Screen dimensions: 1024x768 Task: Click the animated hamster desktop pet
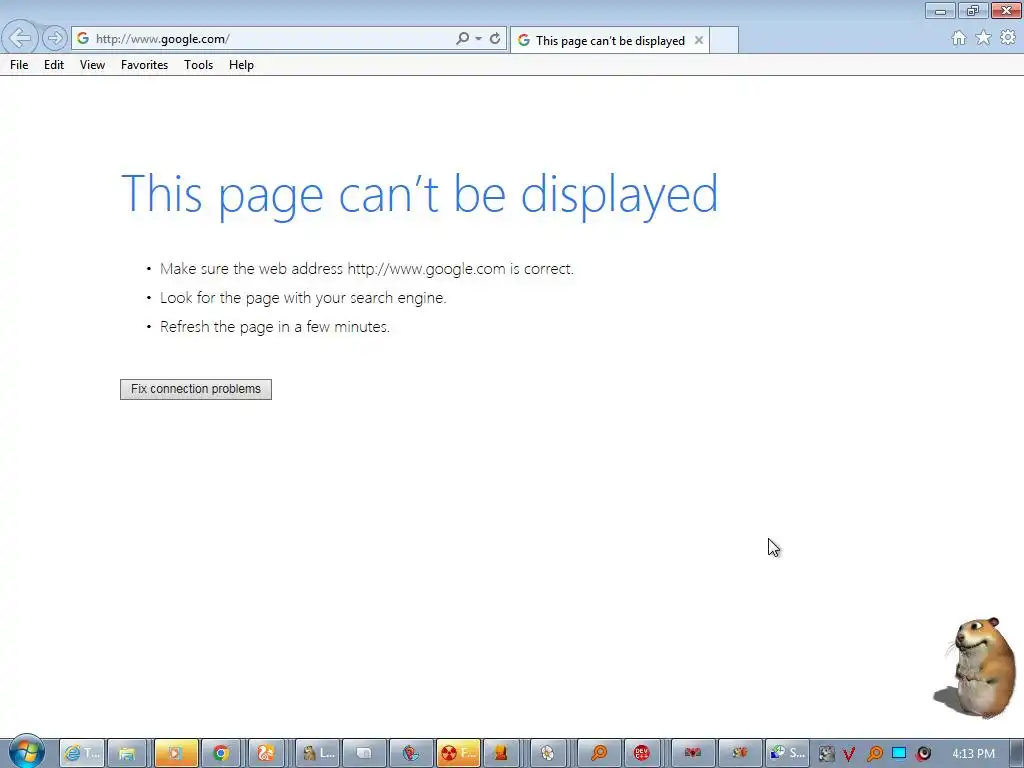[976, 667]
